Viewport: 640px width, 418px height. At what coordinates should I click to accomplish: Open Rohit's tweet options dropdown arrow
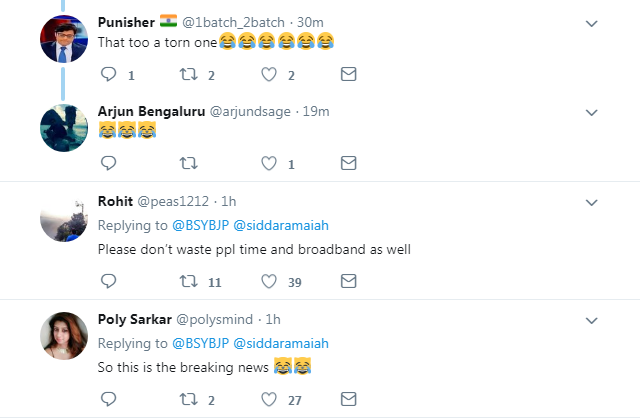[x=591, y=202]
